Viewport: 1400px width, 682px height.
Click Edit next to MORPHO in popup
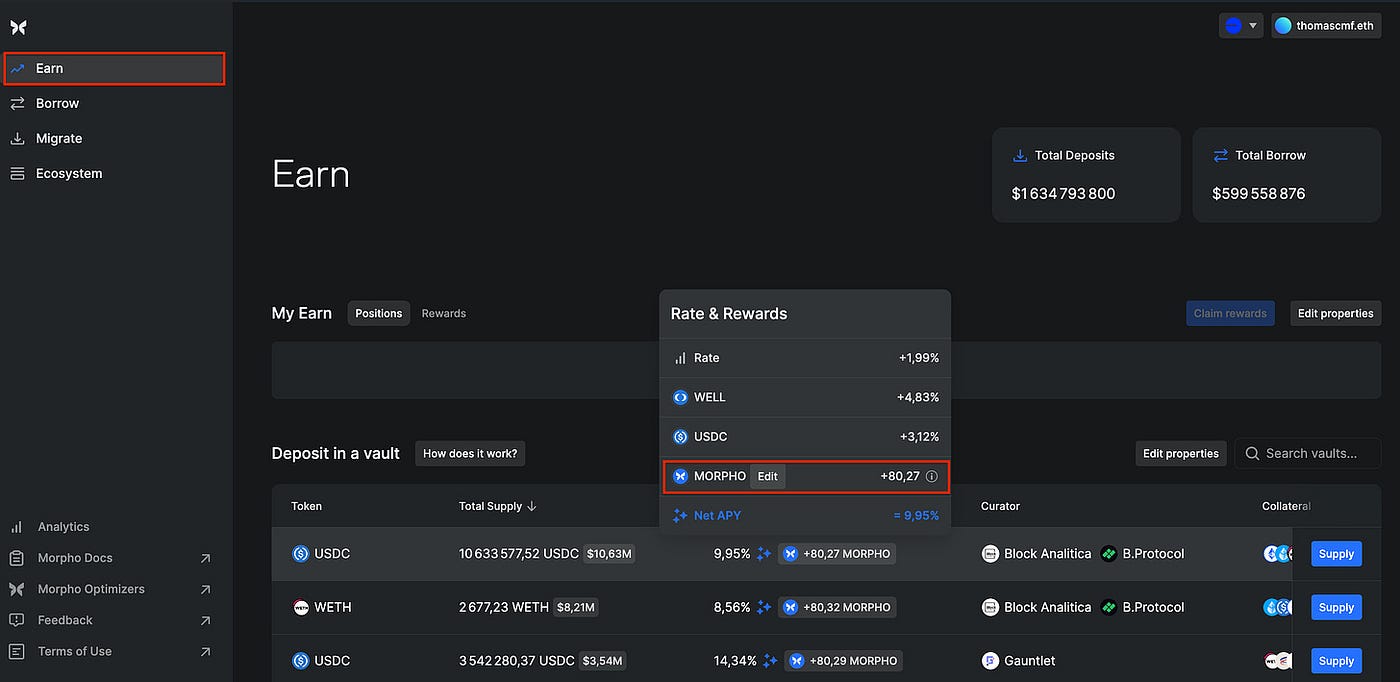click(767, 476)
